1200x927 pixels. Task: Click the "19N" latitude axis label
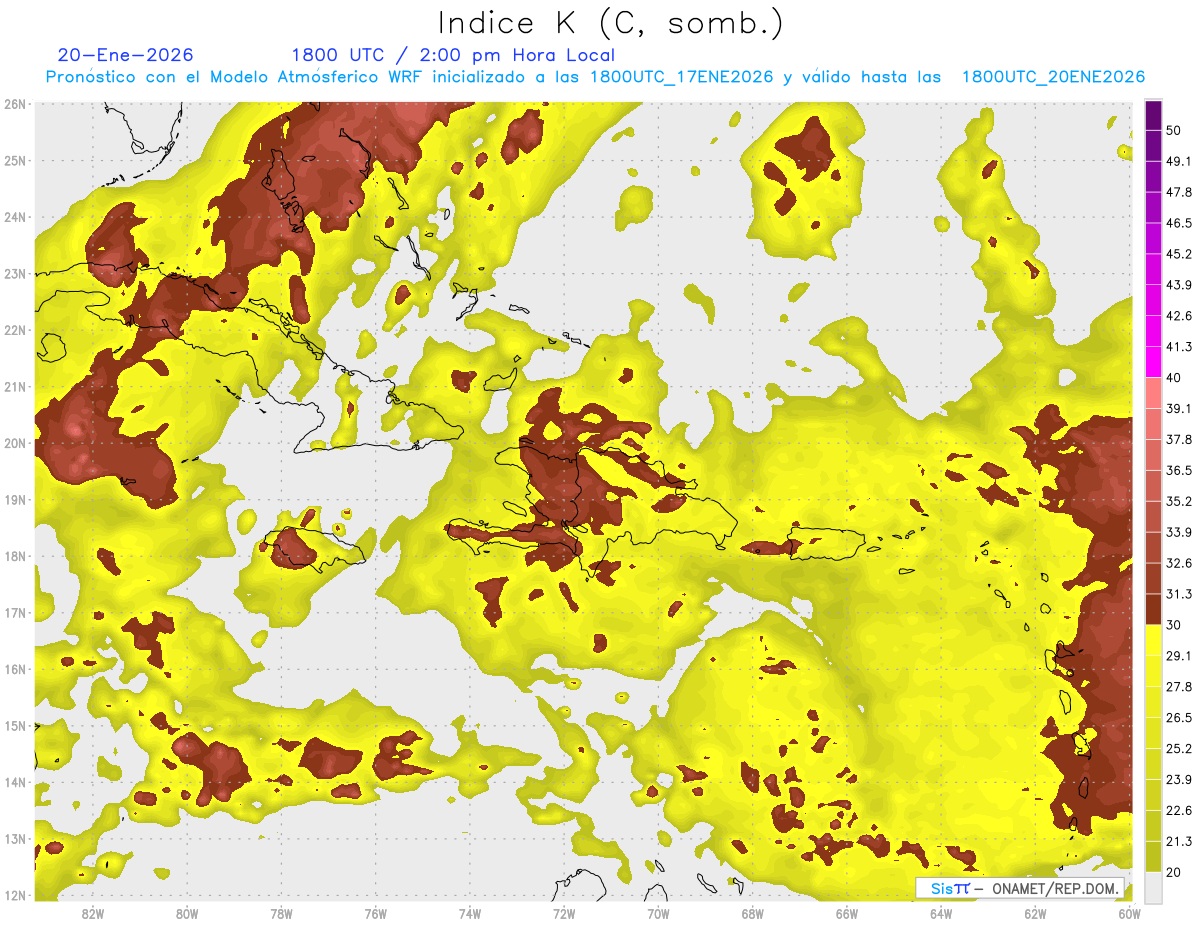point(15,500)
